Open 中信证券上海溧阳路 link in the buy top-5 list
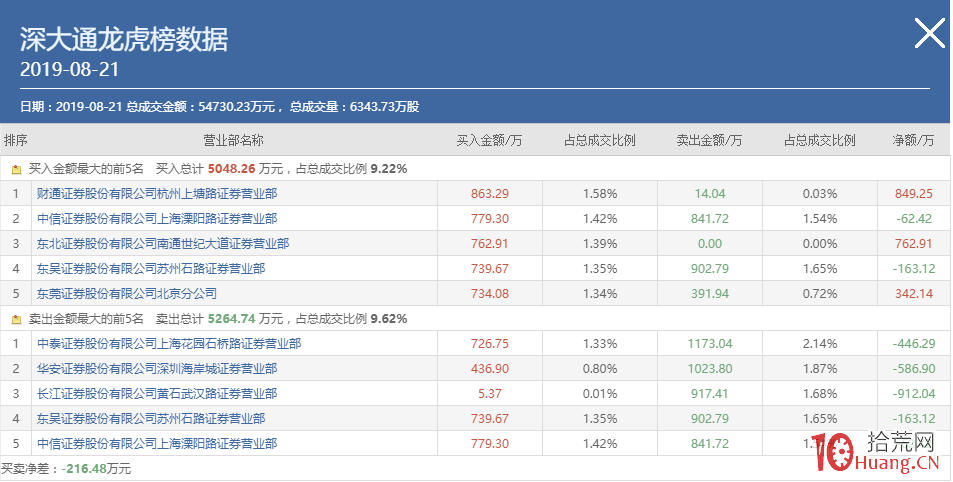The image size is (953, 482). point(157,219)
